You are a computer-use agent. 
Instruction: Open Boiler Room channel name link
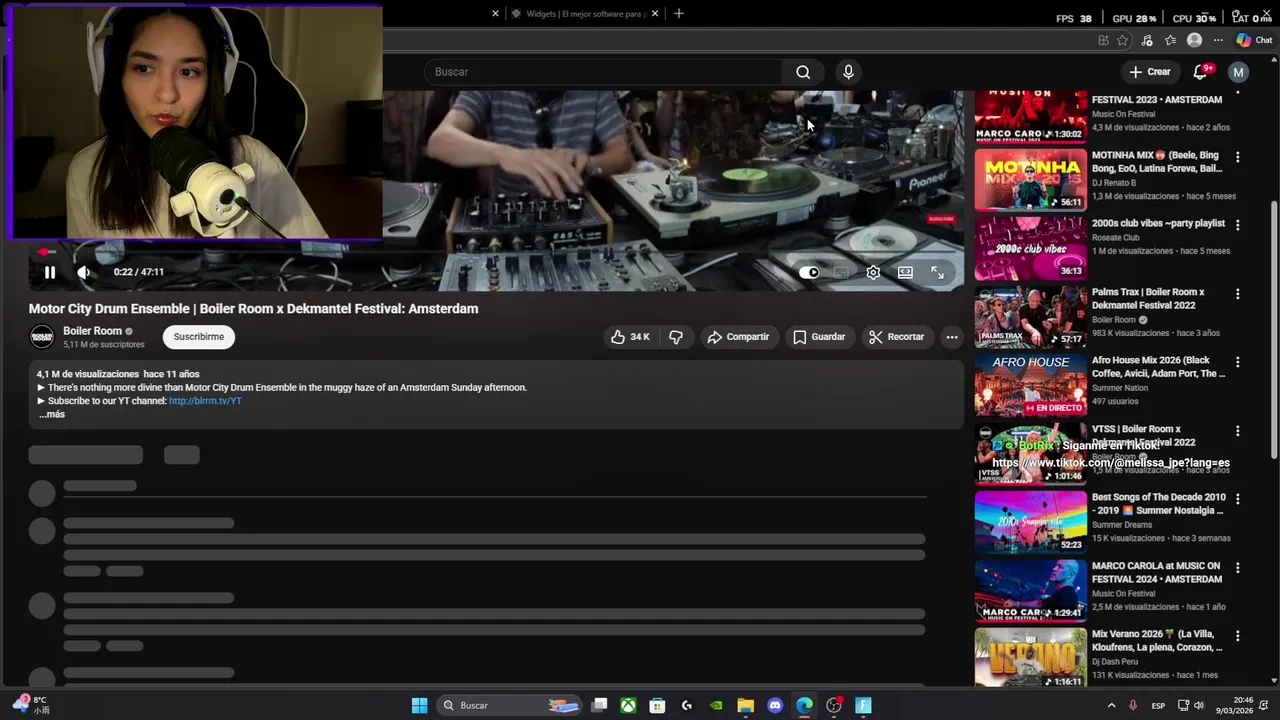click(92, 331)
